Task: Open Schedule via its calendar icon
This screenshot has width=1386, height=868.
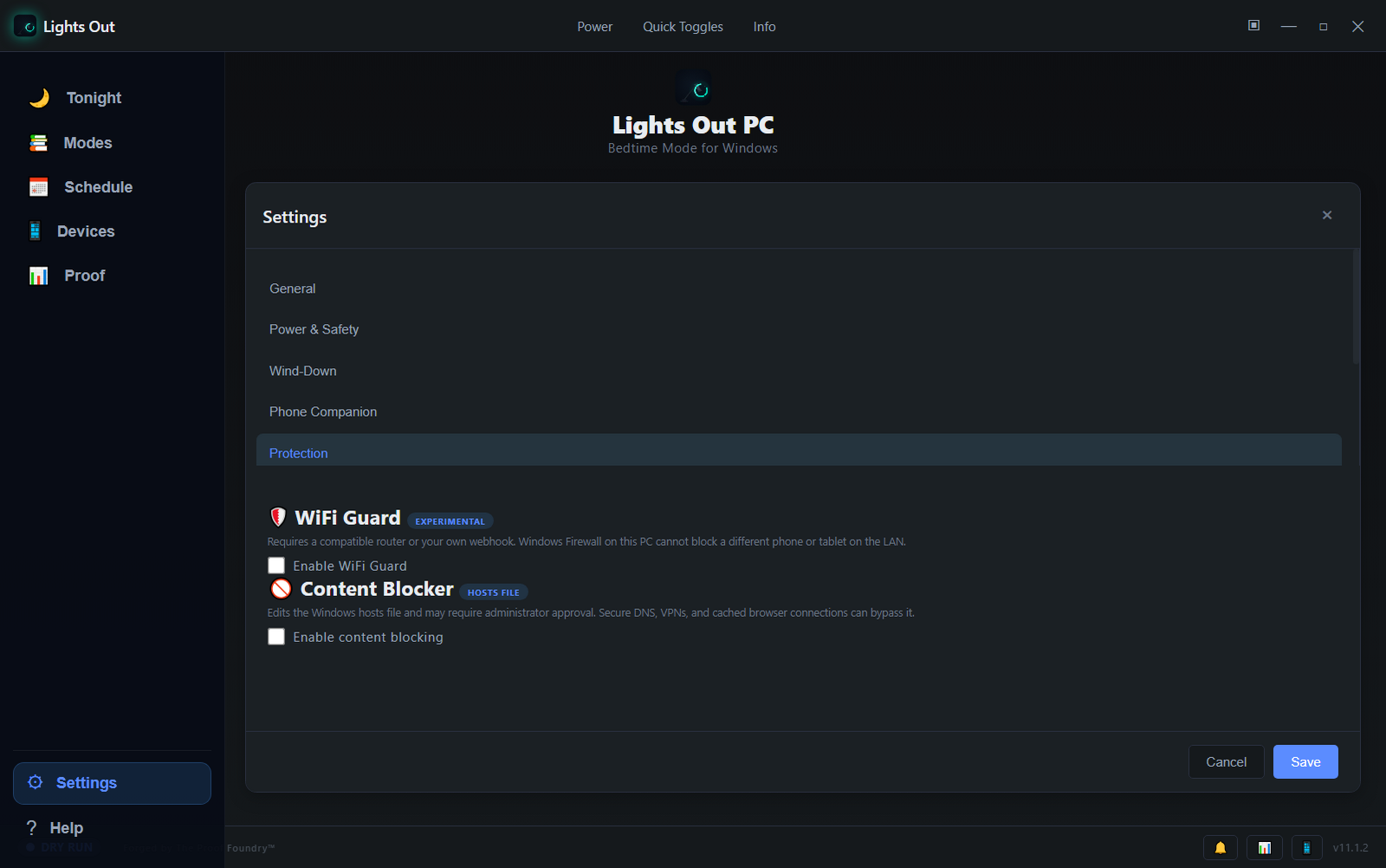Action: [39, 187]
